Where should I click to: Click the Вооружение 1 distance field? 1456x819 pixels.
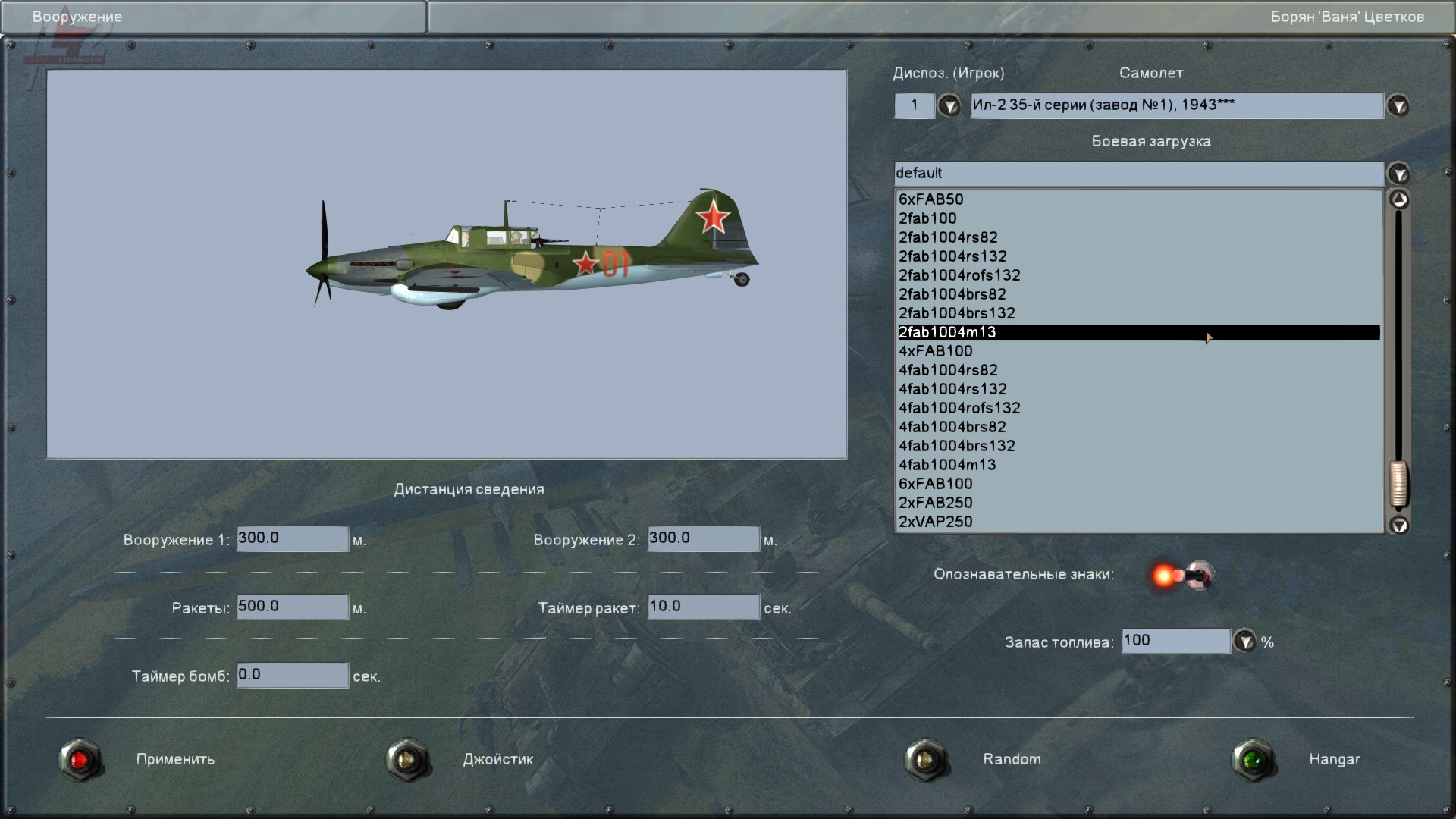point(292,538)
